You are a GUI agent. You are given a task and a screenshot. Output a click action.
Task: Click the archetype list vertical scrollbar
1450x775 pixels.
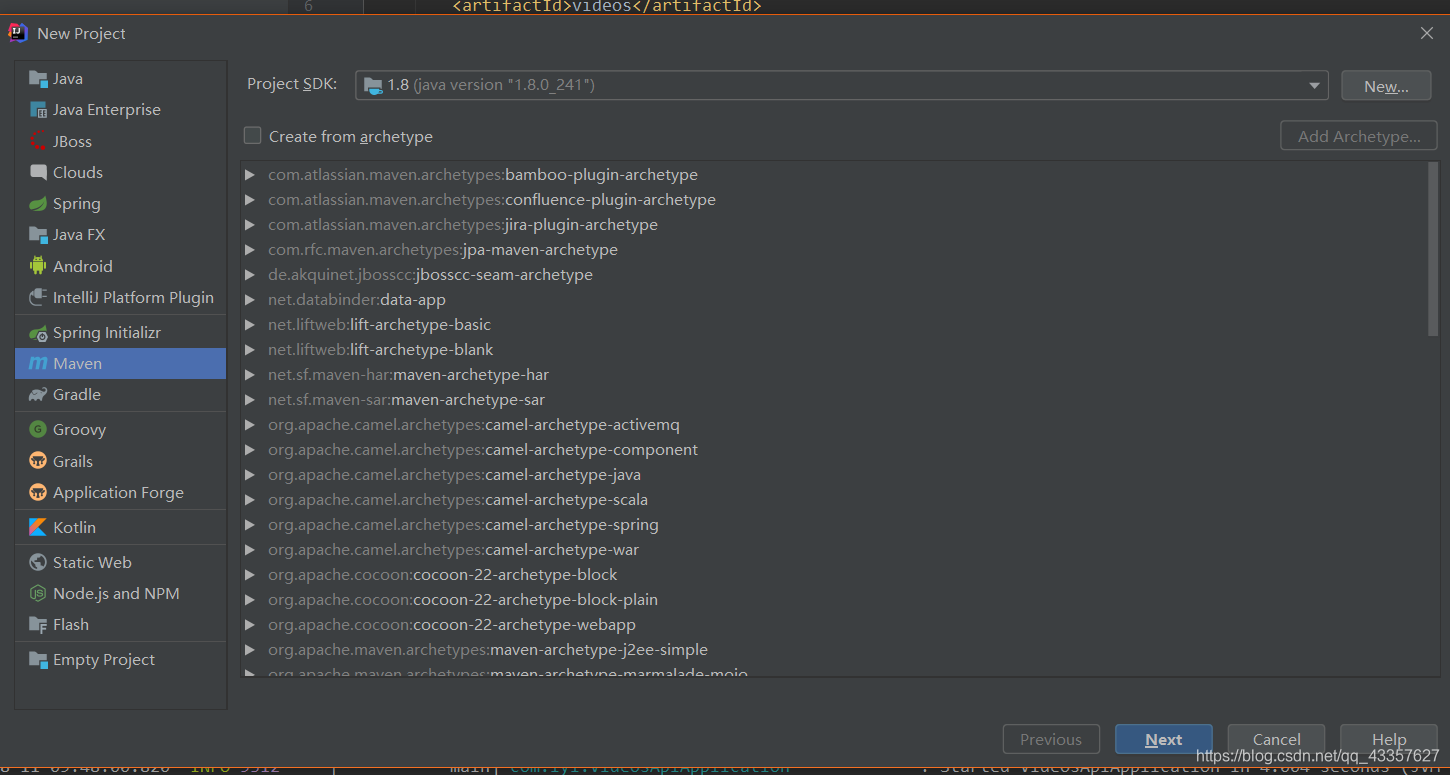tap(1433, 250)
